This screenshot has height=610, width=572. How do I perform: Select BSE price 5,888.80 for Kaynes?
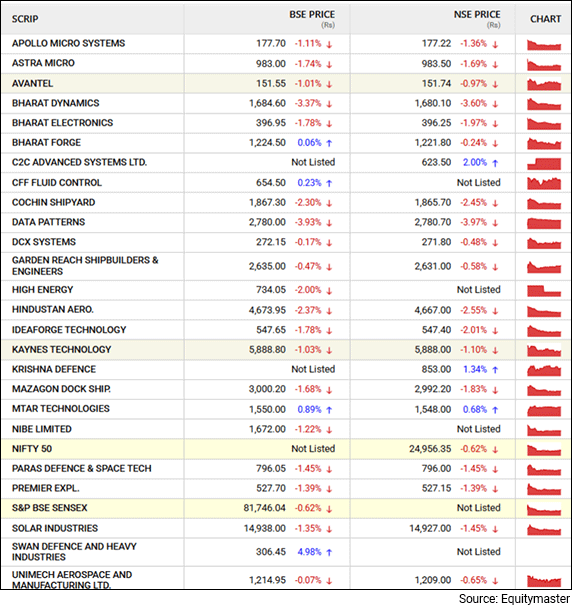coord(267,350)
